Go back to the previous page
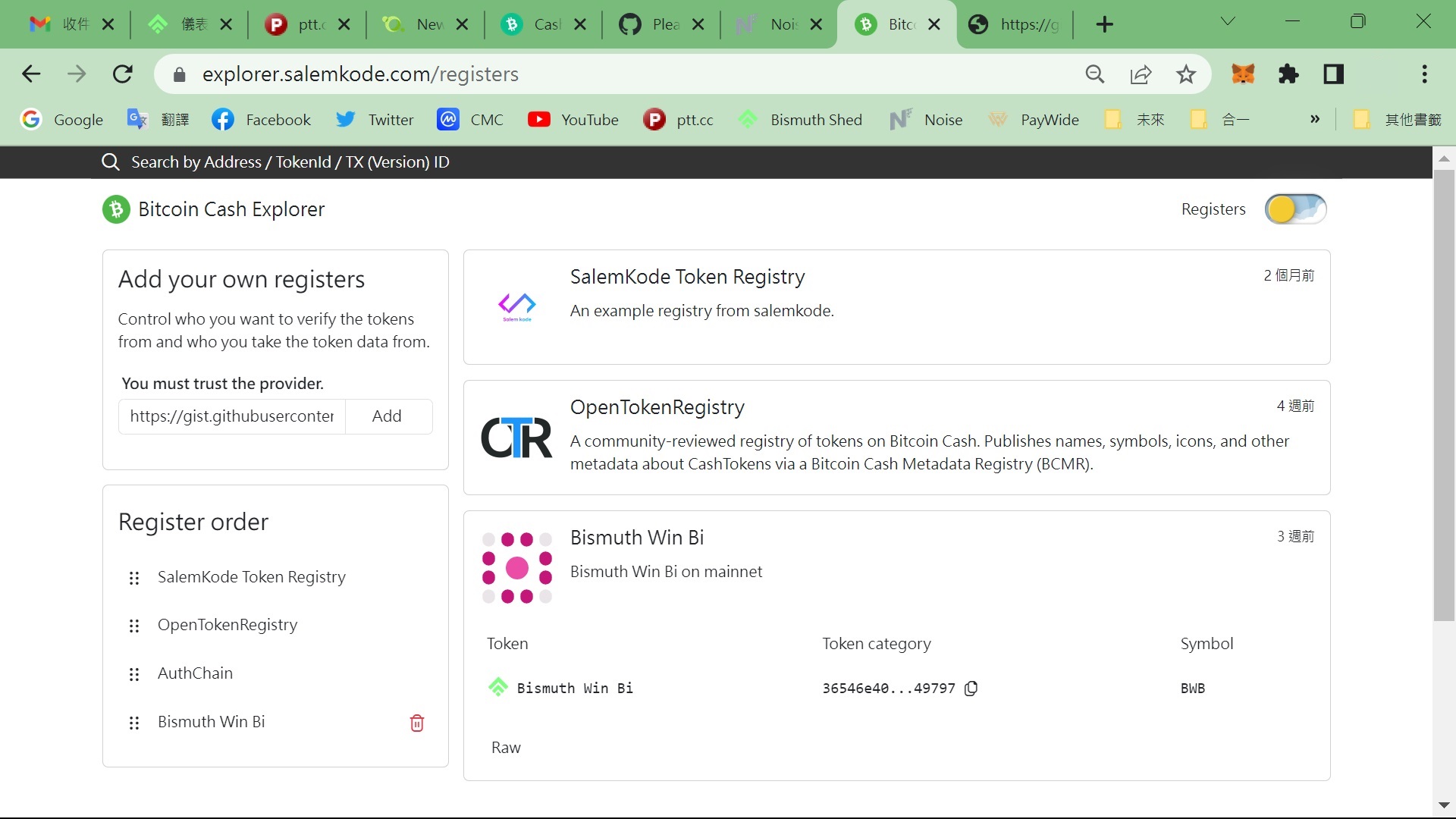The width and height of the screenshot is (1456, 819). pos(31,74)
